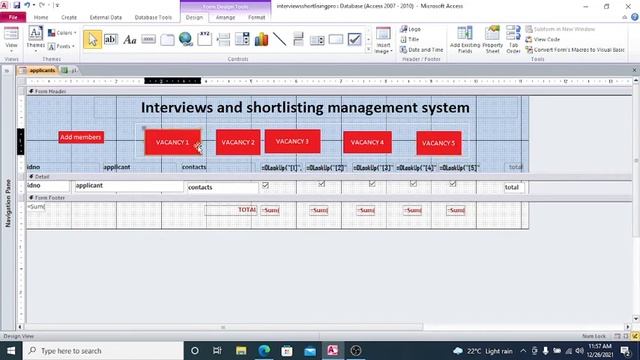Select the VACANCY 1 button
This screenshot has width=640, height=360.
pyautogui.click(x=173, y=142)
